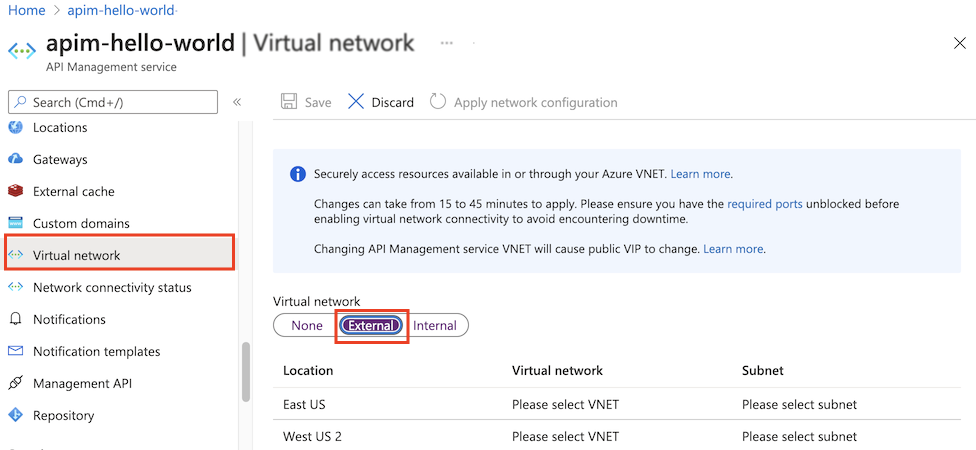976x450 pixels.
Task: Open subnet selector for West US 2
Action: click(x=799, y=437)
